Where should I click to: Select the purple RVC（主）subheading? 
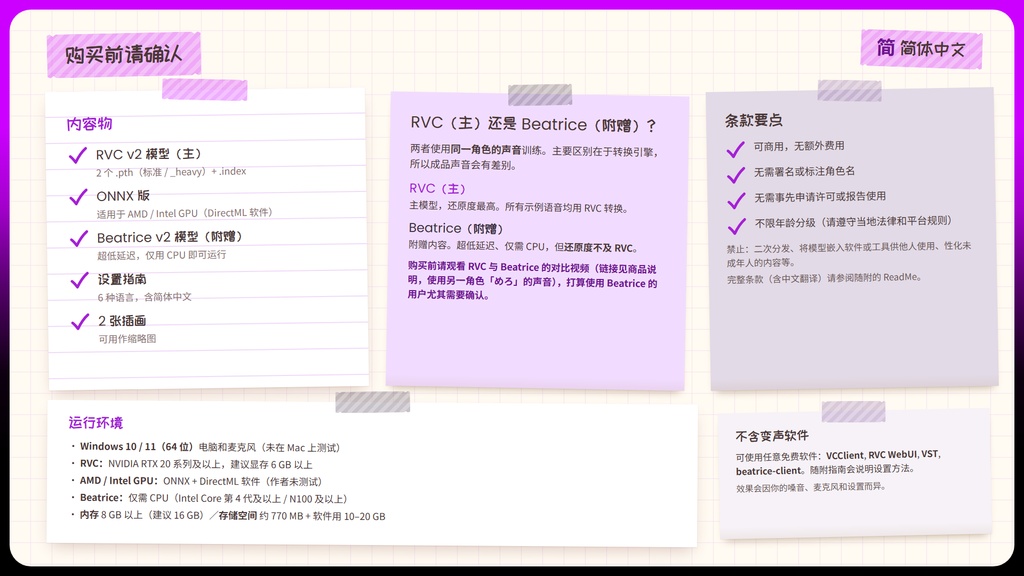(x=438, y=189)
